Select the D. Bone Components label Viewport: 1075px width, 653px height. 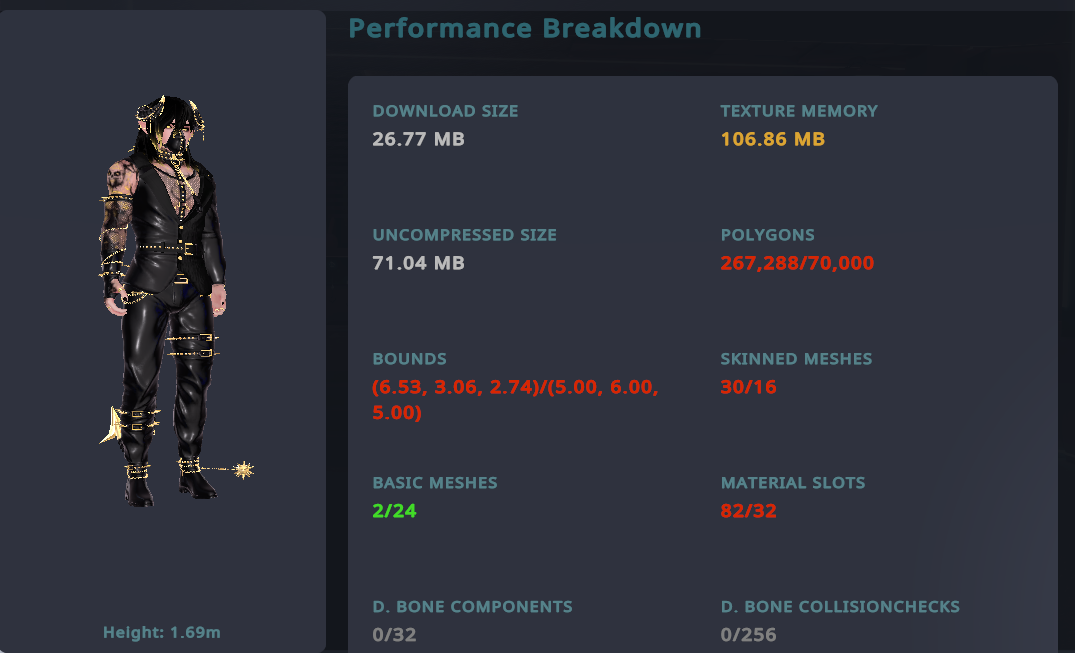pyautogui.click(x=472, y=607)
